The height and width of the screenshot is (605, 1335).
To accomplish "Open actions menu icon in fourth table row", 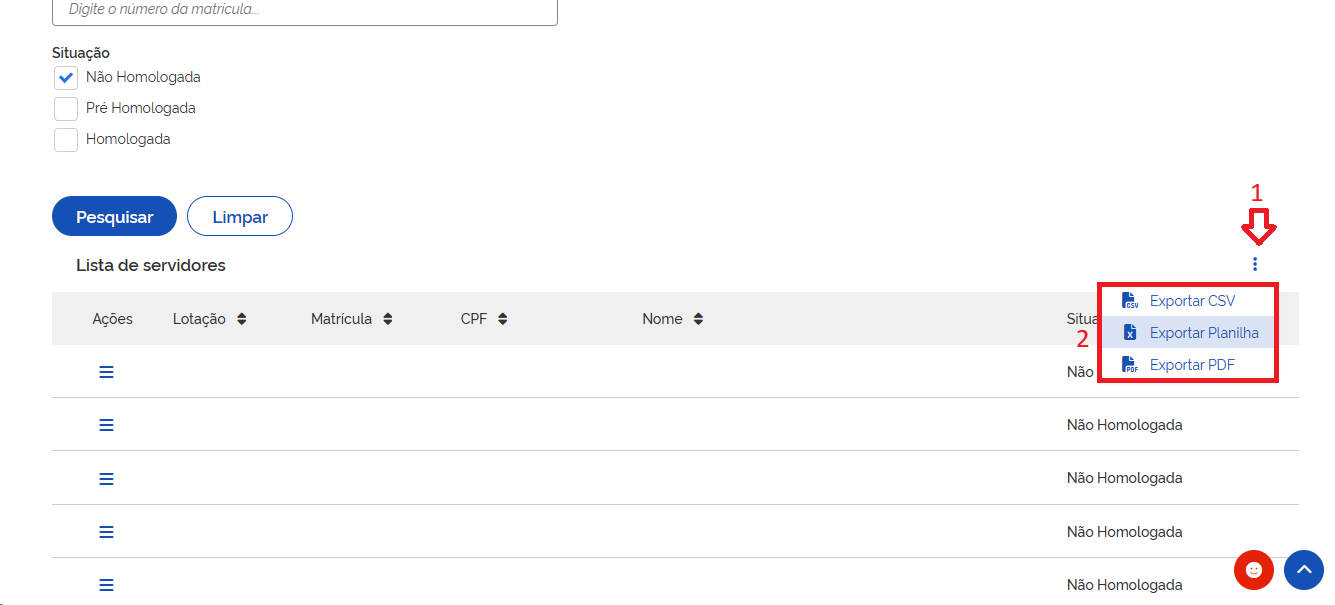I will pos(106,532).
